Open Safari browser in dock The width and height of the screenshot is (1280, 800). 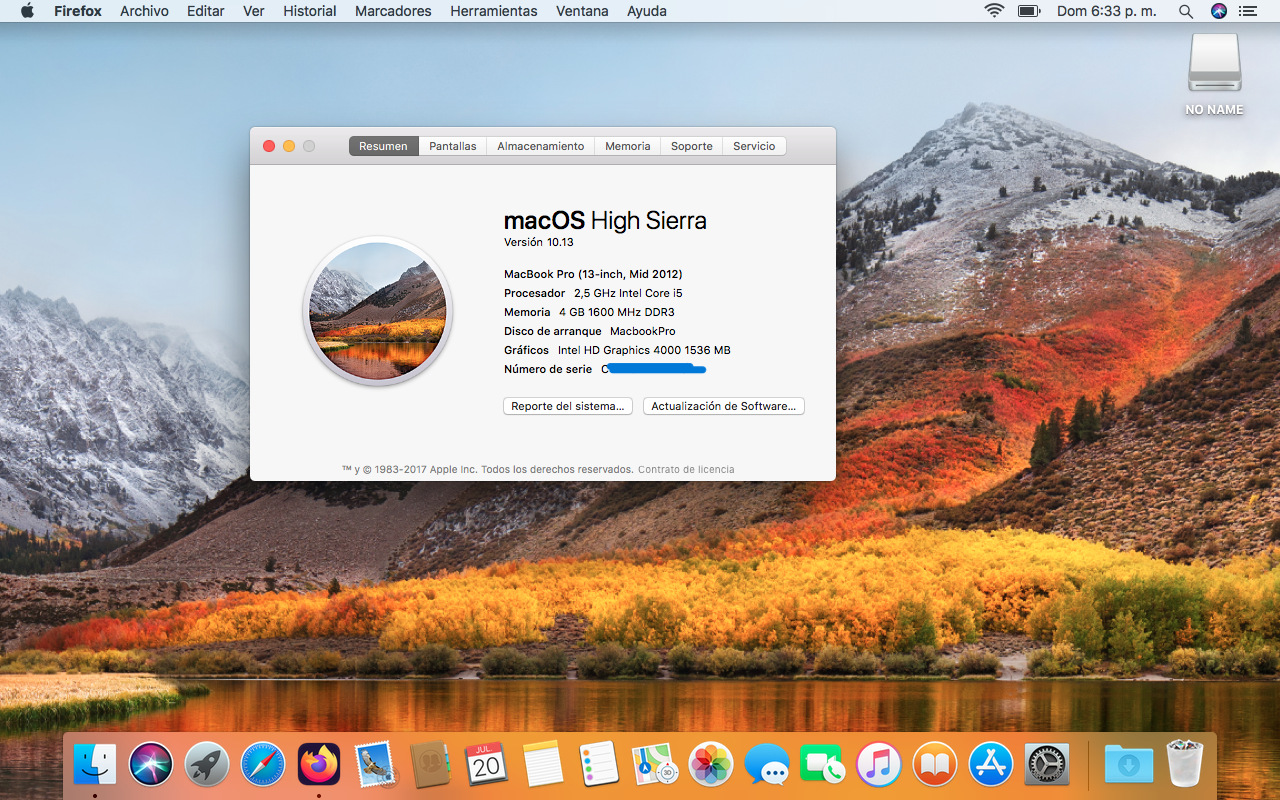pyautogui.click(x=263, y=765)
